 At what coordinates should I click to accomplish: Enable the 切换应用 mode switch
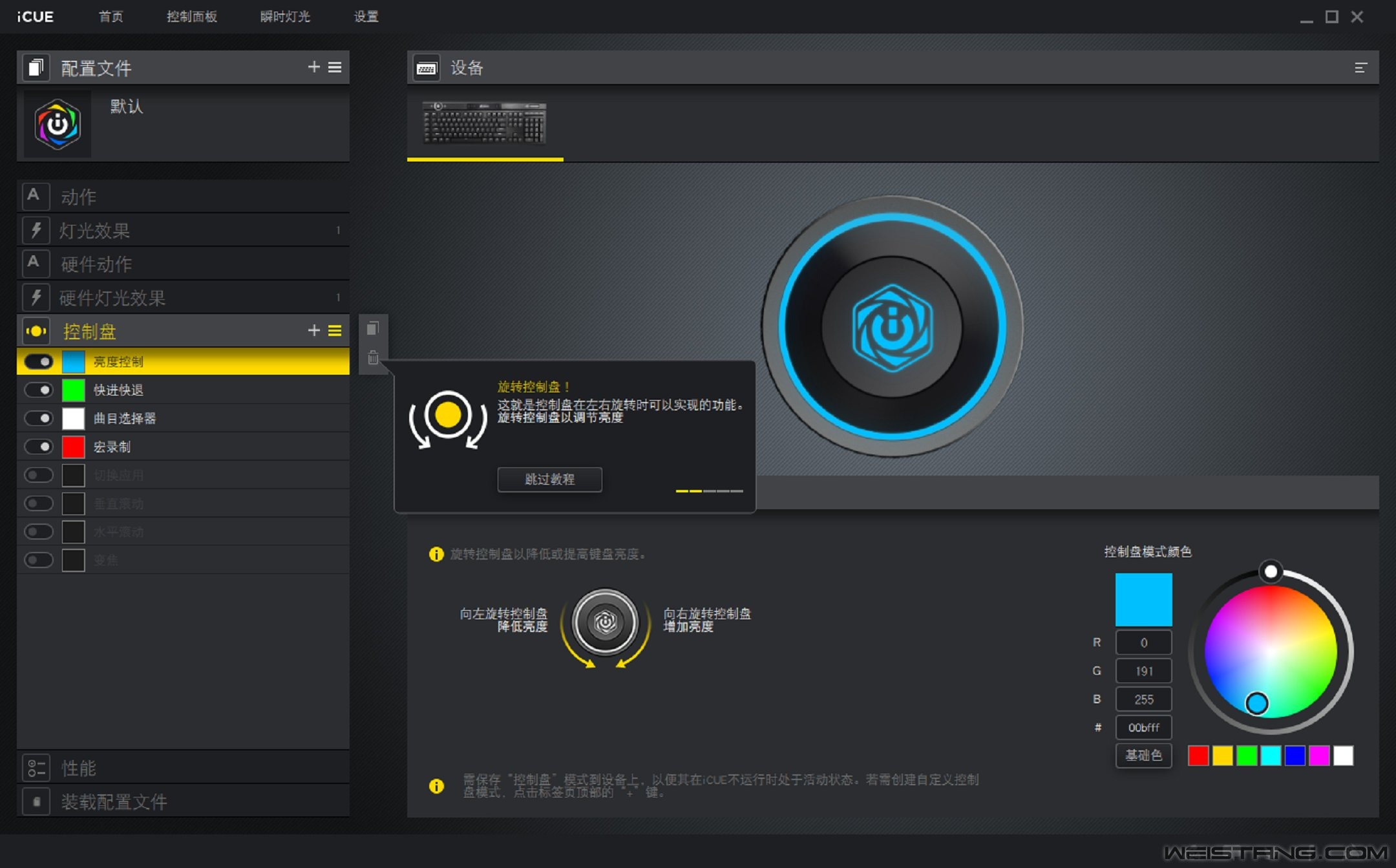pos(39,475)
